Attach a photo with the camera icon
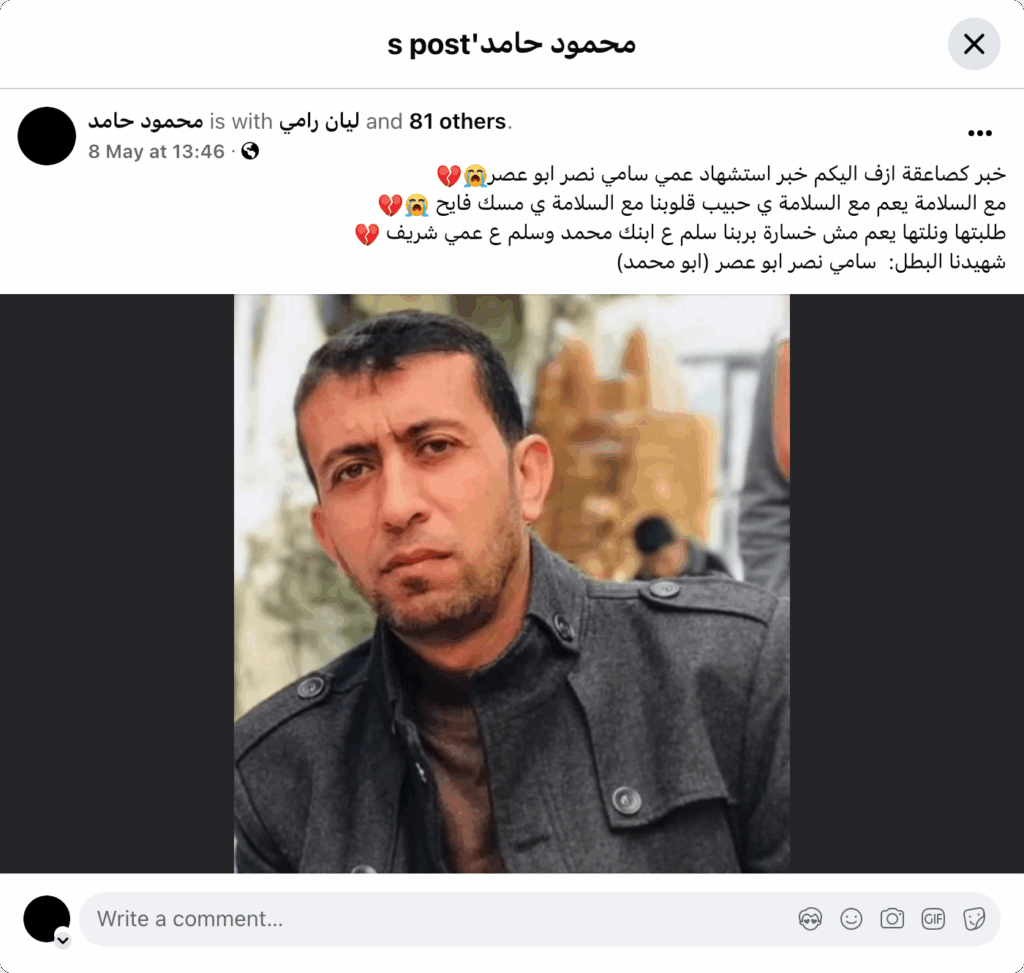 [x=892, y=919]
